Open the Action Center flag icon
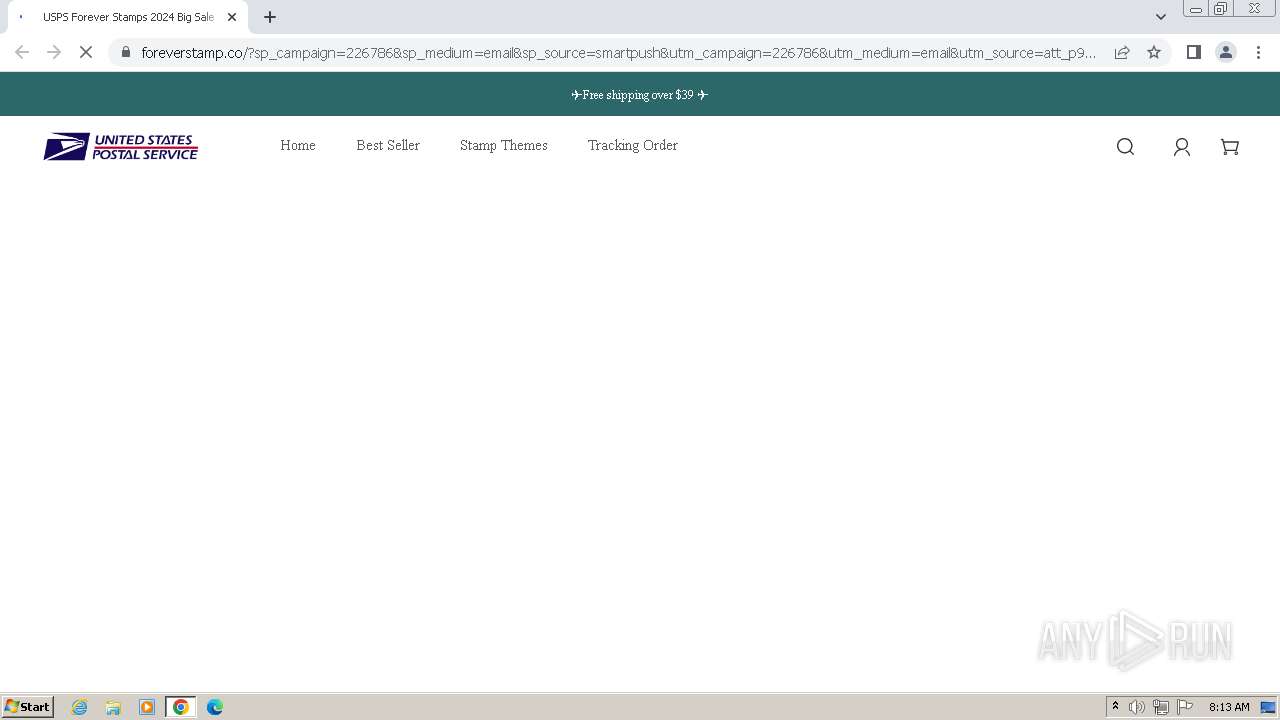 1185,707
